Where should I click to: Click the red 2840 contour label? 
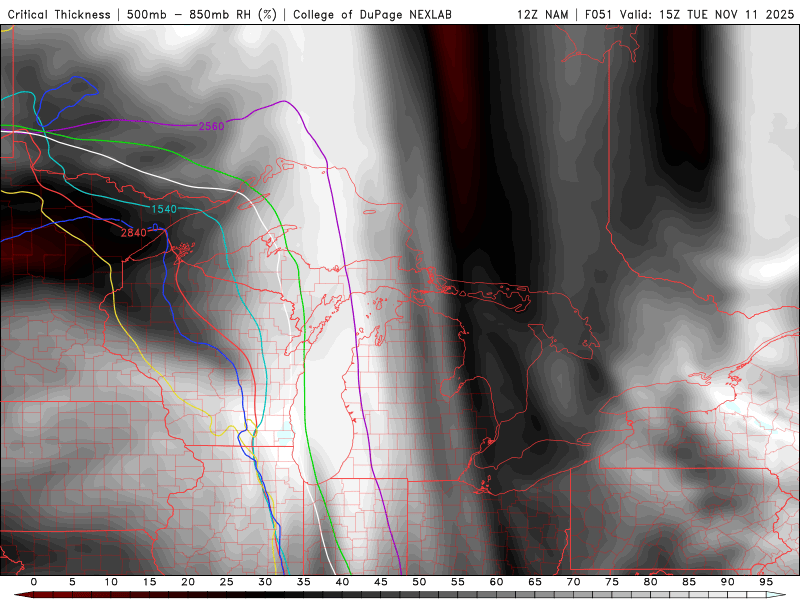134,233
